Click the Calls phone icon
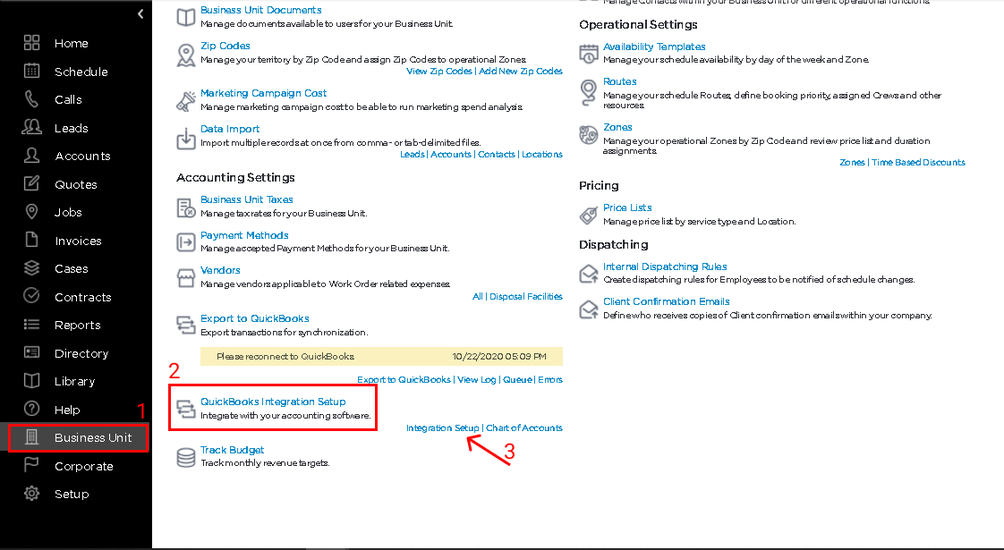Image resolution: width=1004 pixels, height=550 pixels. click(x=31, y=99)
